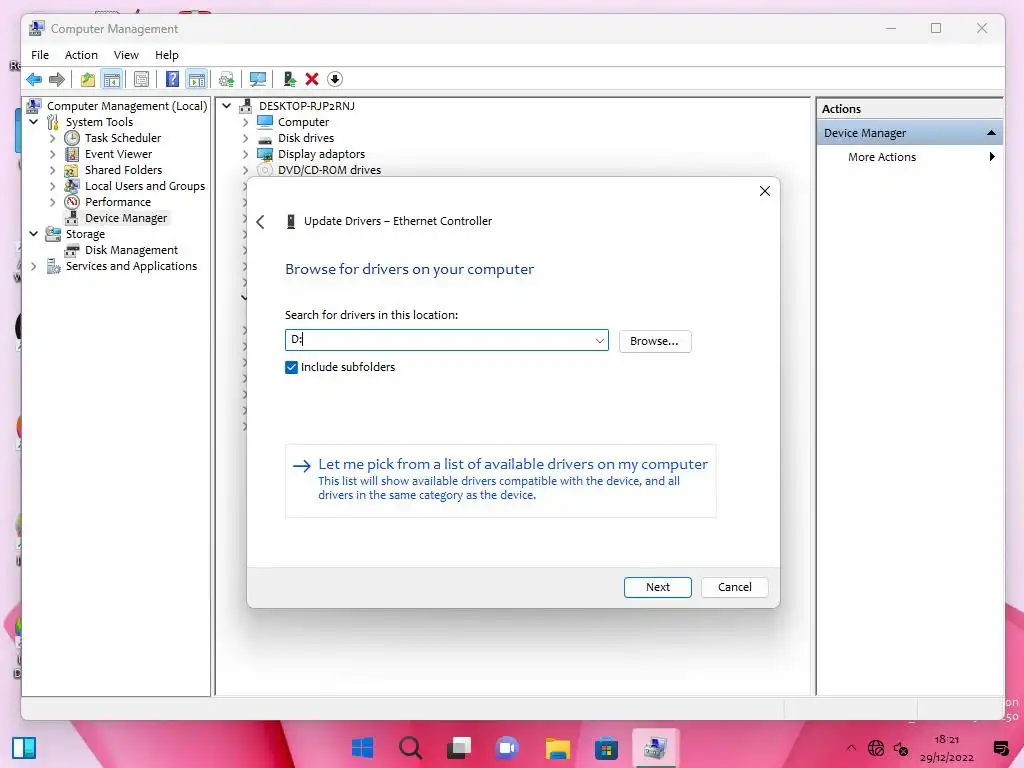Click the Widgets icon on the taskbar
The height and width of the screenshot is (768, 1024).
[x=24, y=748]
